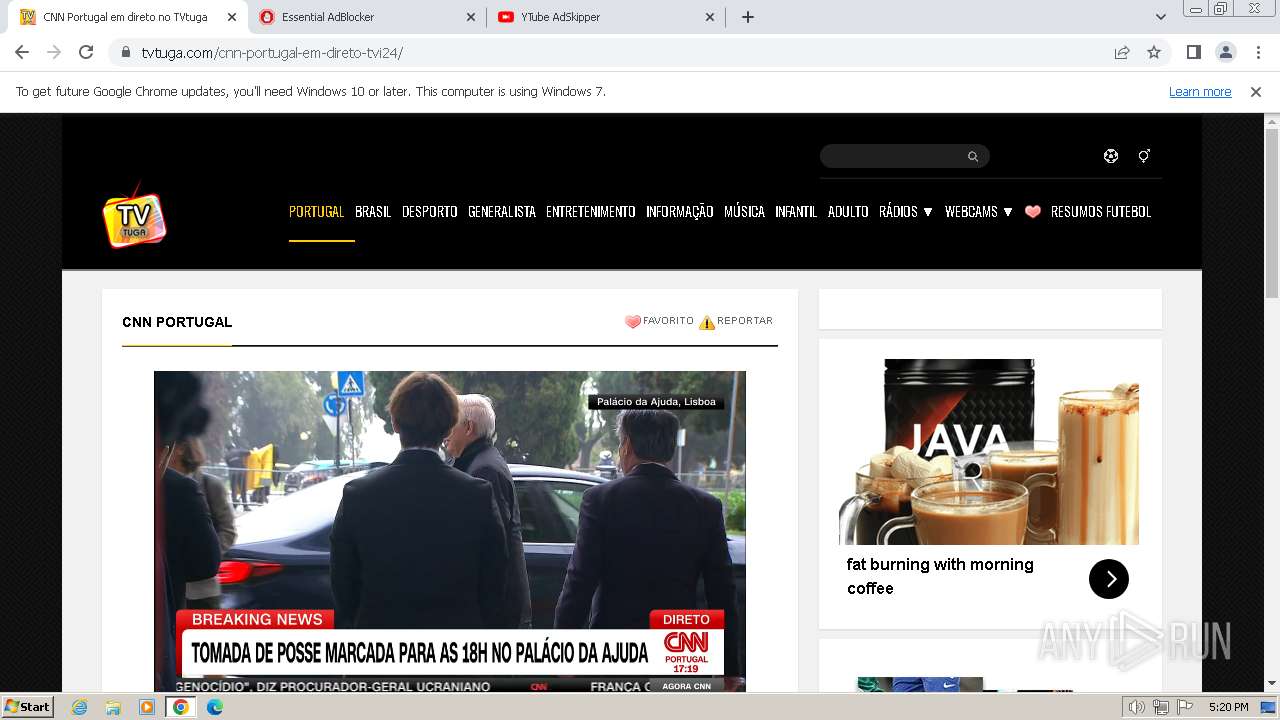Open fat burning with morning coffee text

(940, 576)
